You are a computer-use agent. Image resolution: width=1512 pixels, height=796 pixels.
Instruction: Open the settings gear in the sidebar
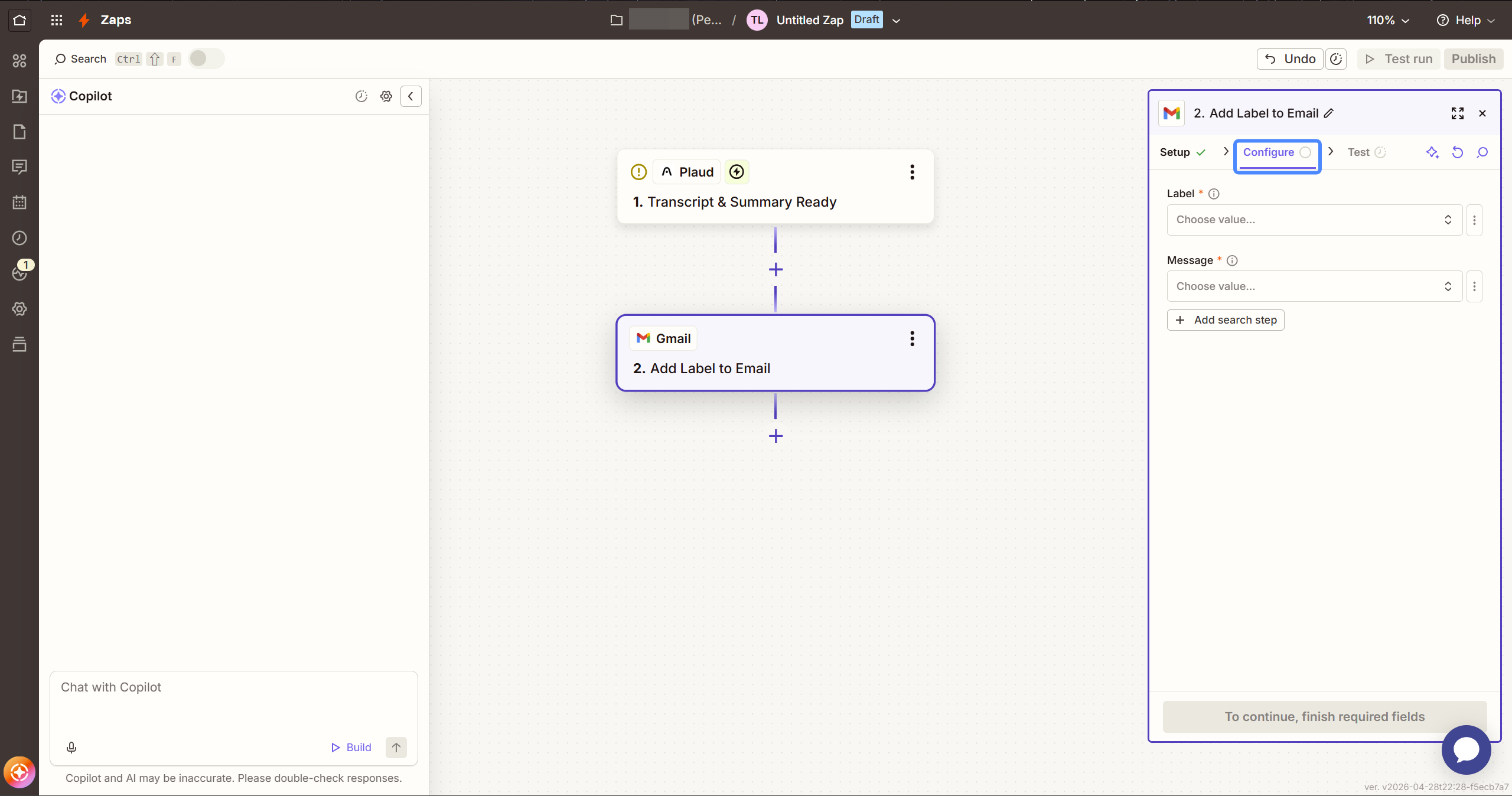coord(19,309)
